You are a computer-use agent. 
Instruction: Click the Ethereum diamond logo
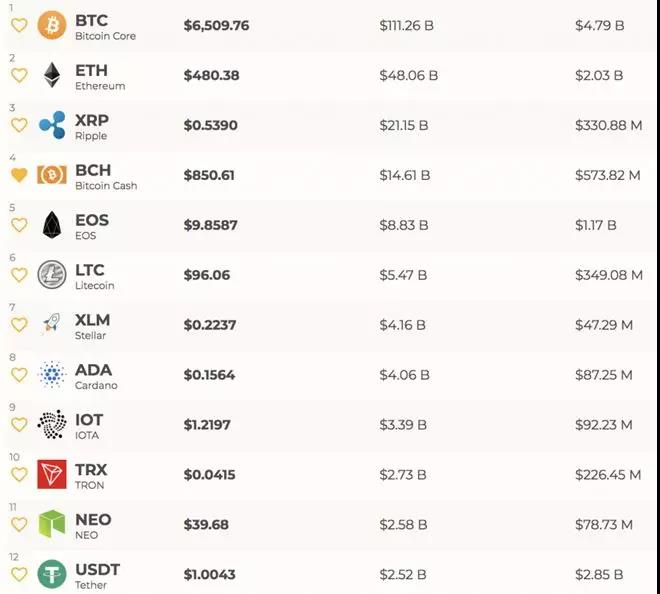pos(52,75)
